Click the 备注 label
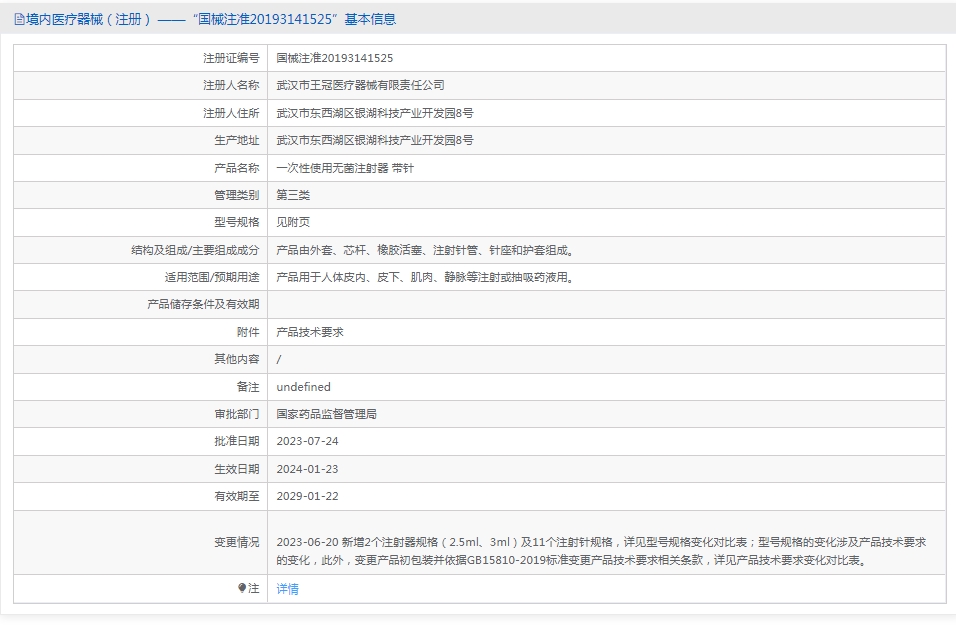The image size is (956, 625). (248, 387)
